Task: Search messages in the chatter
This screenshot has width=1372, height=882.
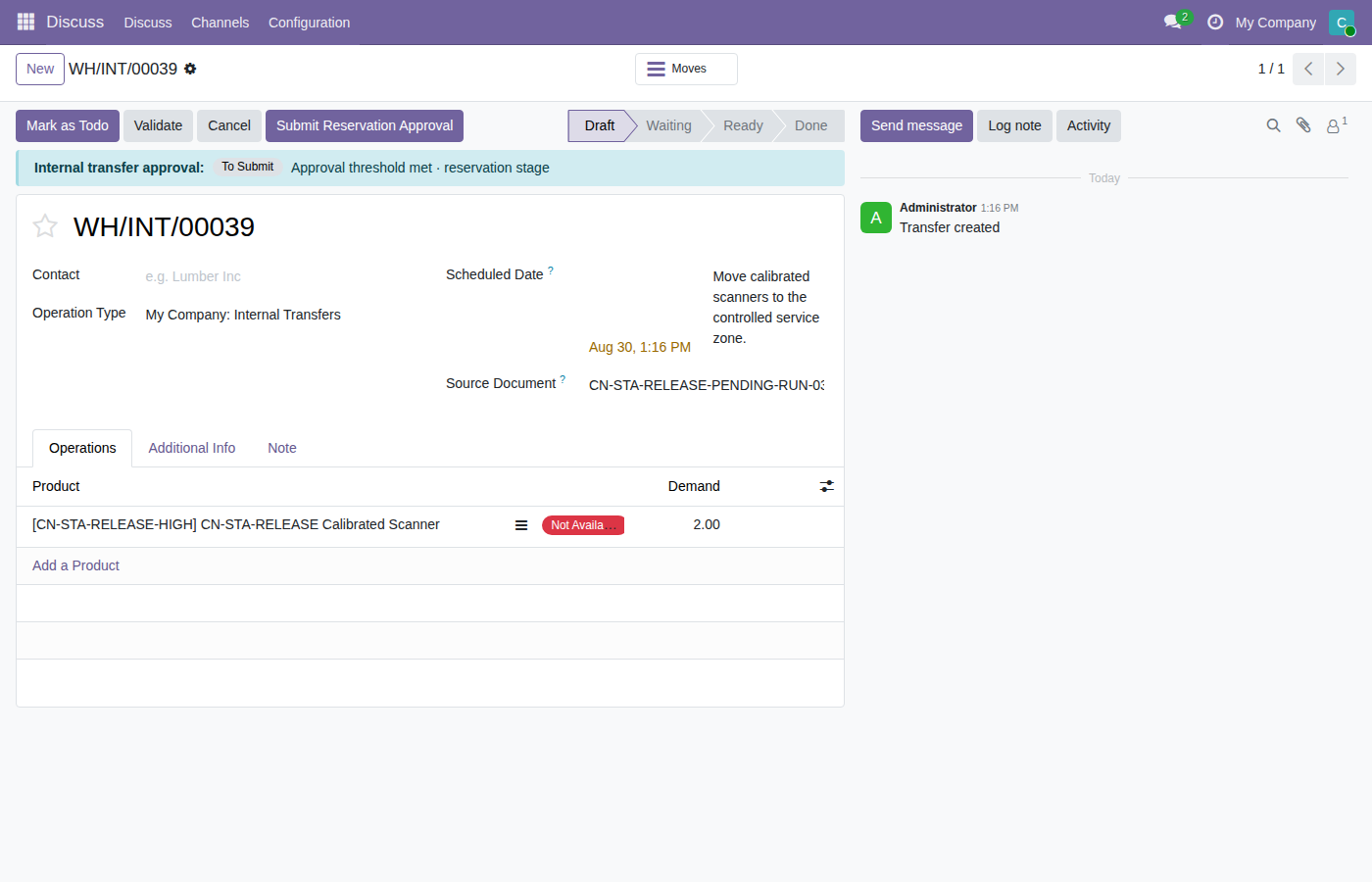Action: tap(1273, 125)
